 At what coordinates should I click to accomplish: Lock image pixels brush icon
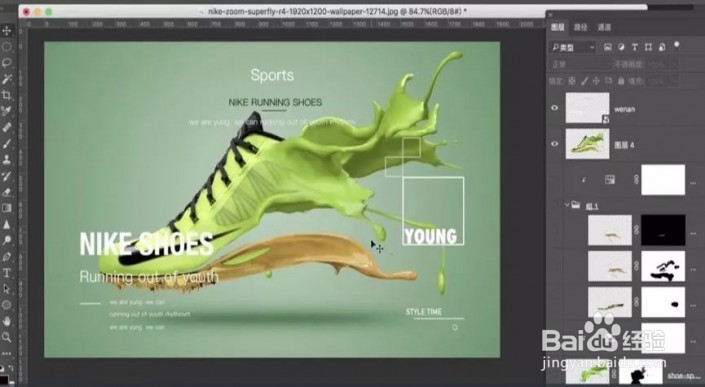[584, 81]
